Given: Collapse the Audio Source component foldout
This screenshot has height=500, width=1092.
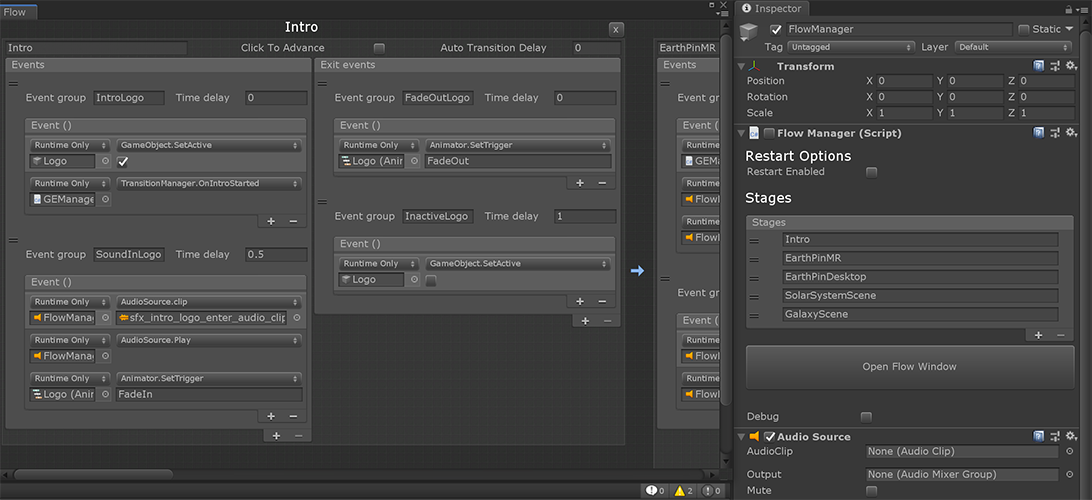Looking at the screenshot, I should 741,437.
